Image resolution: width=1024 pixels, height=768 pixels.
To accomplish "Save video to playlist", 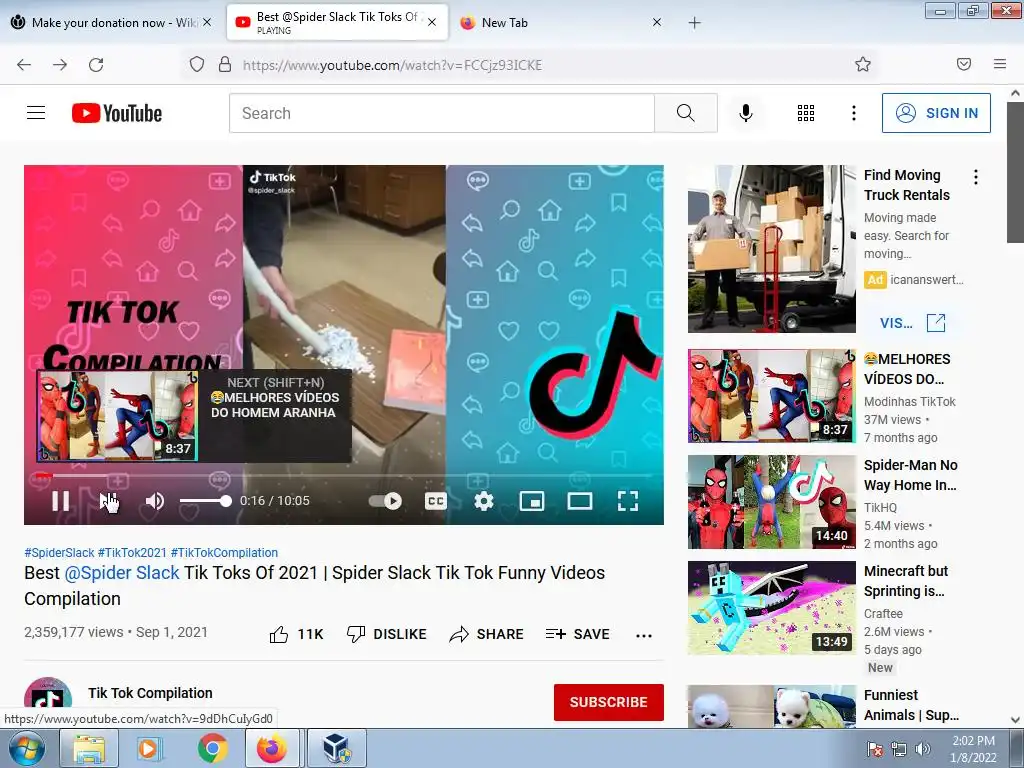I will (x=577, y=634).
